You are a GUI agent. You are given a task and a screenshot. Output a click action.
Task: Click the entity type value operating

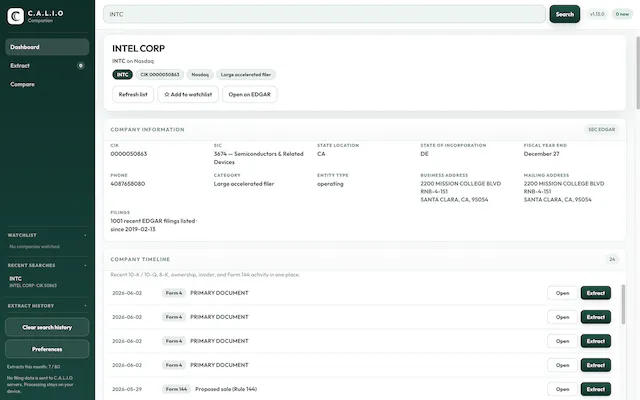click(330, 184)
